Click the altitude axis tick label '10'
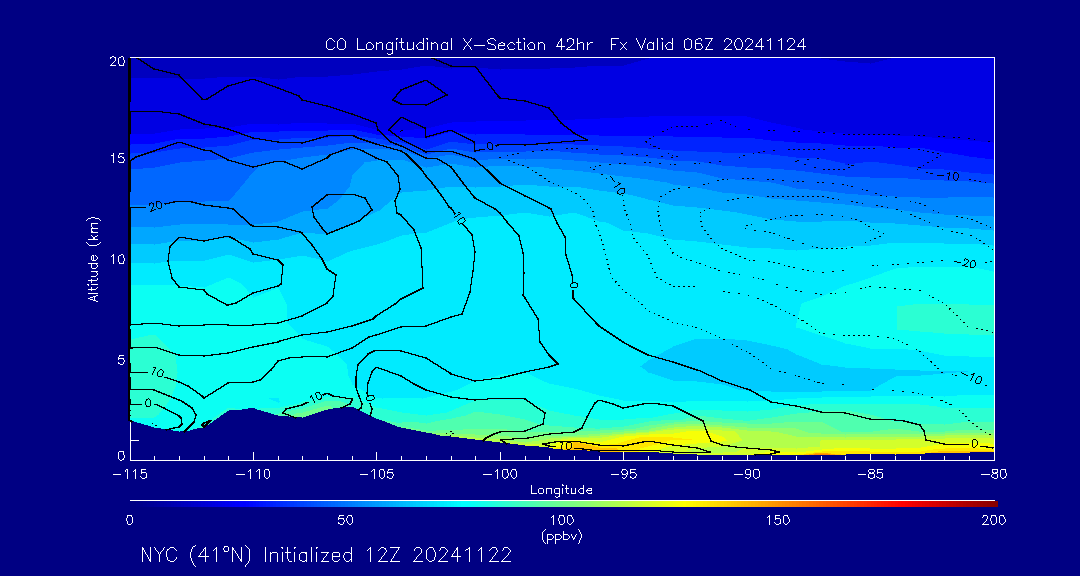The width and height of the screenshot is (1080, 576). coord(117,259)
